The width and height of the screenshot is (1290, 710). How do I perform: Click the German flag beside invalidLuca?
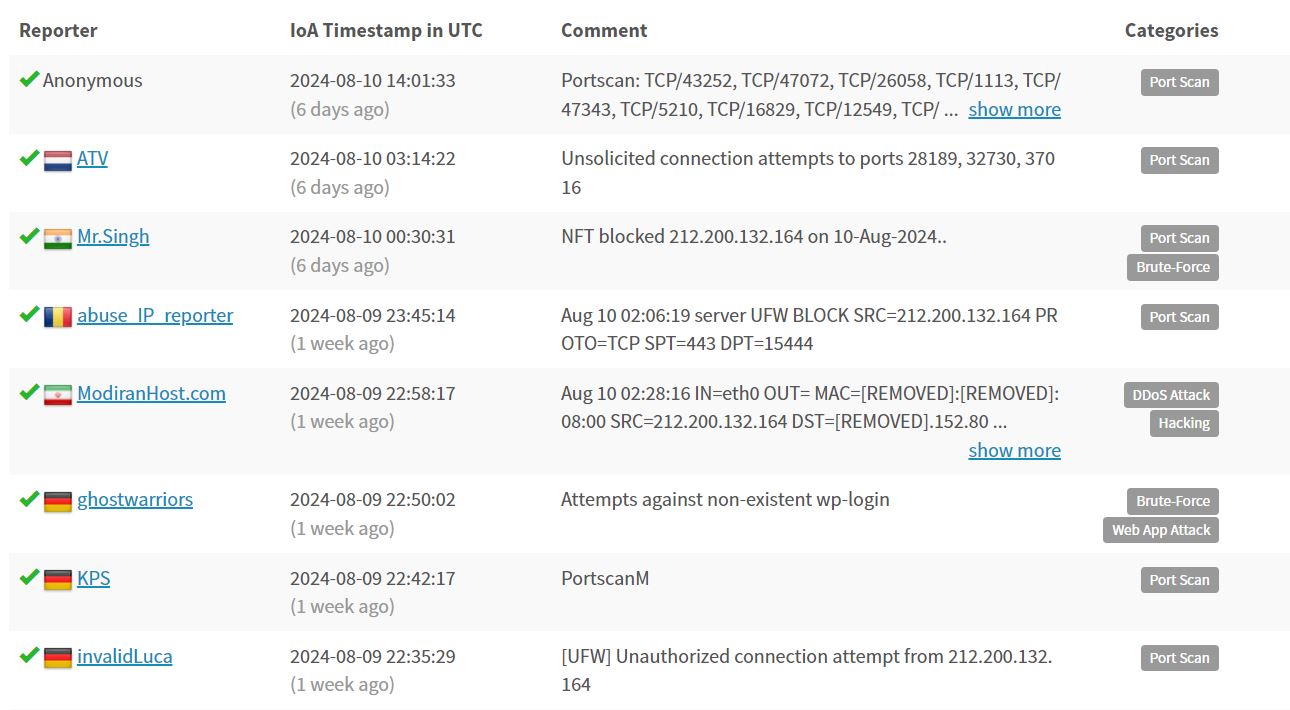(58, 658)
